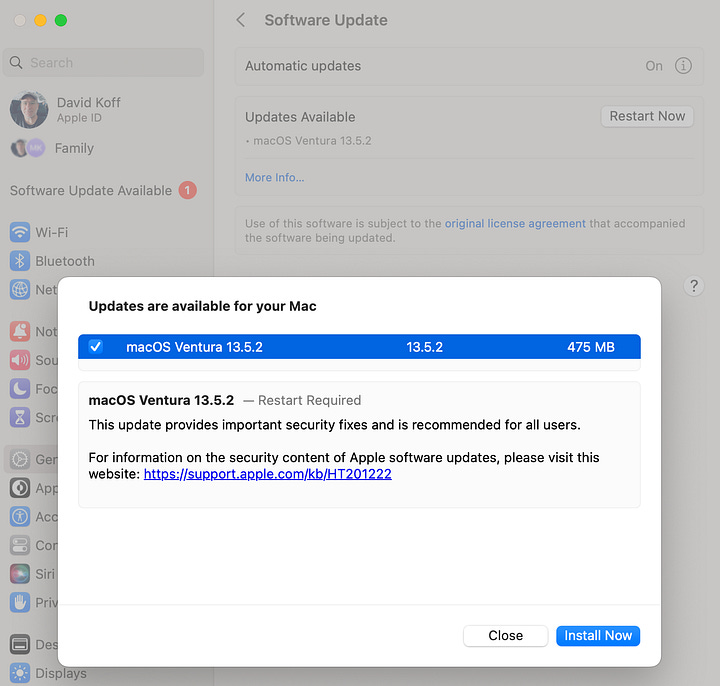This screenshot has width=720, height=686.
Task: Select the Accessibility icon
Action: click(20, 517)
